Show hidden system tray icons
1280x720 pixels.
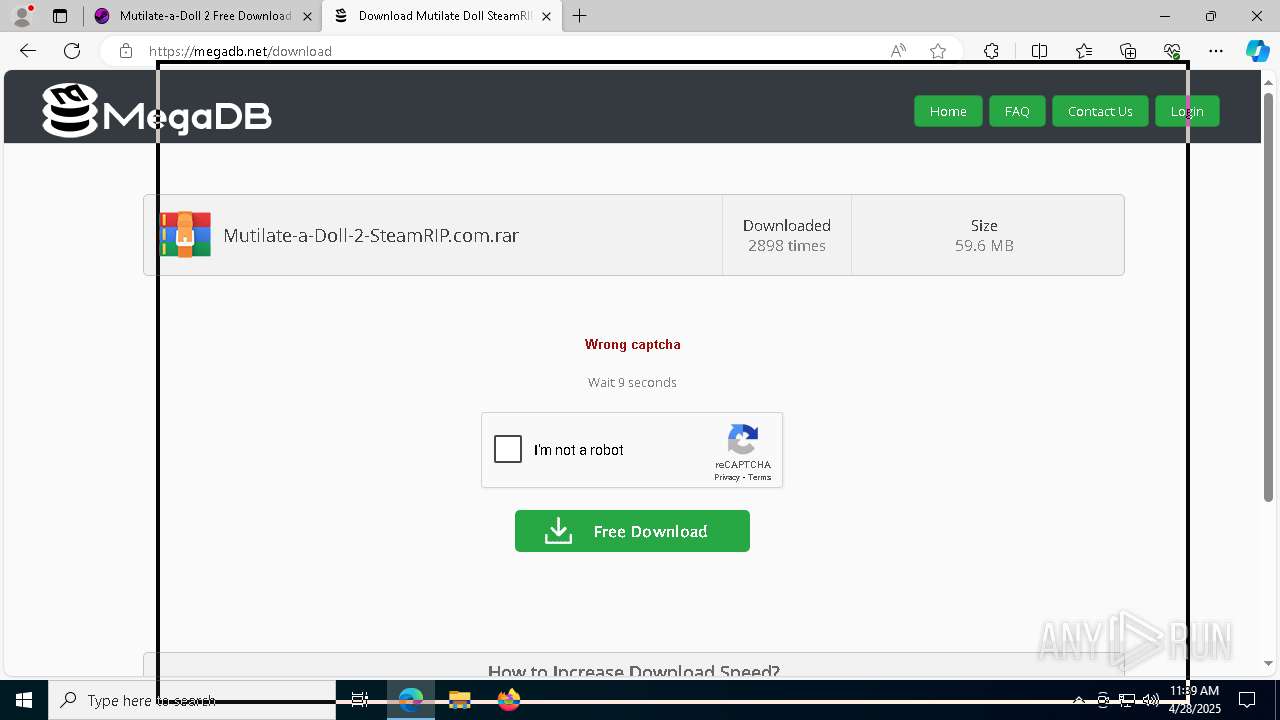(1078, 700)
